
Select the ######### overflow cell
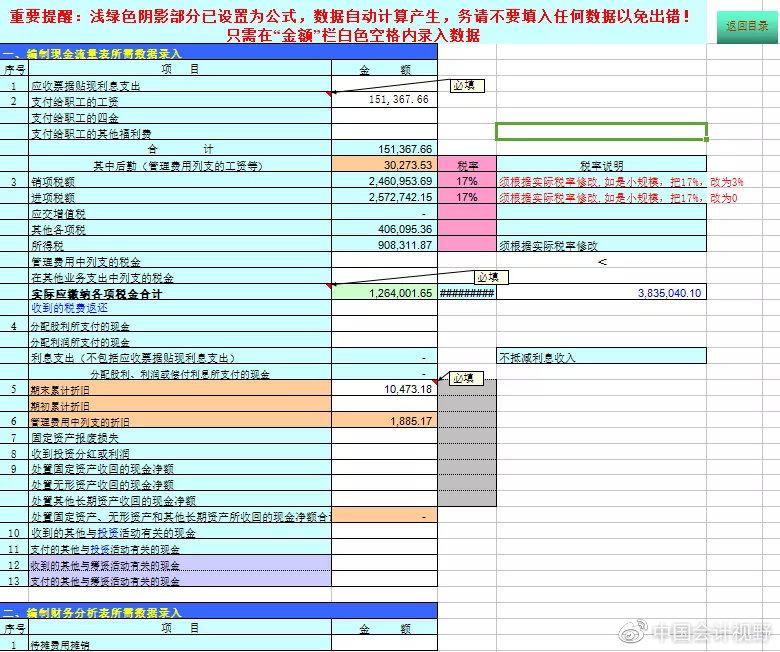[467, 292]
